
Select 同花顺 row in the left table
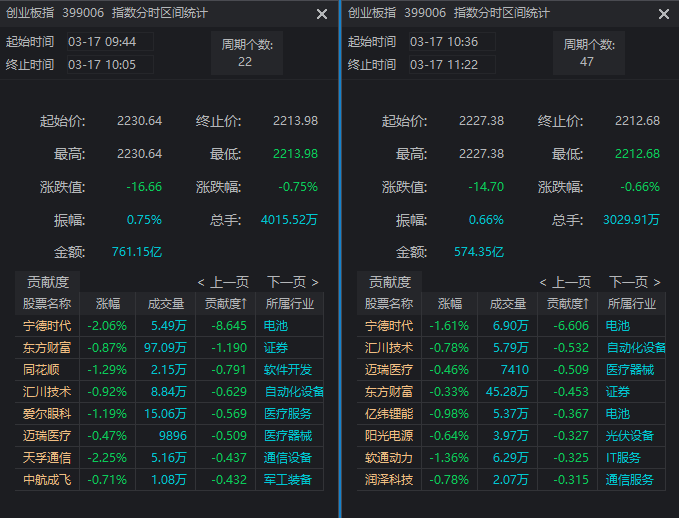(x=48, y=370)
